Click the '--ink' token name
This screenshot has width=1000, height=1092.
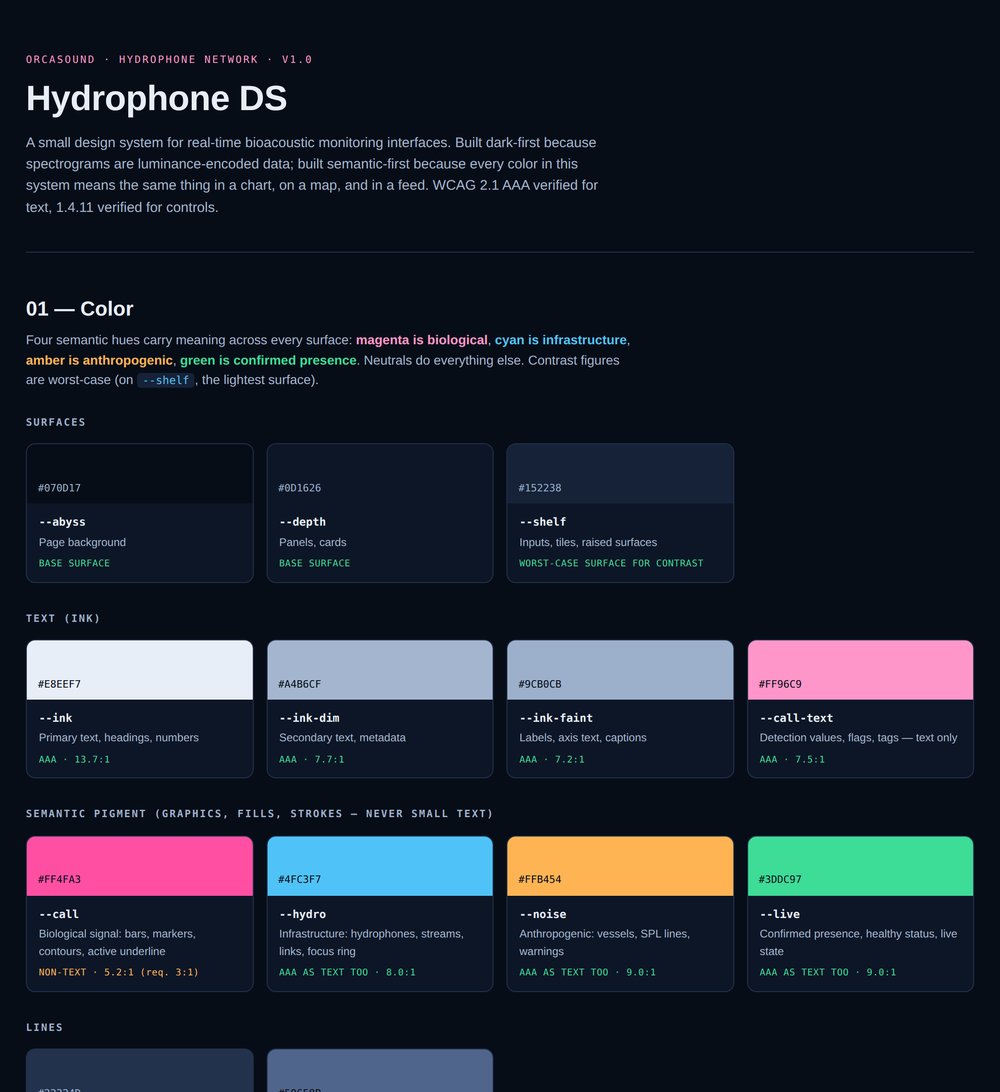[x=56, y=718]
